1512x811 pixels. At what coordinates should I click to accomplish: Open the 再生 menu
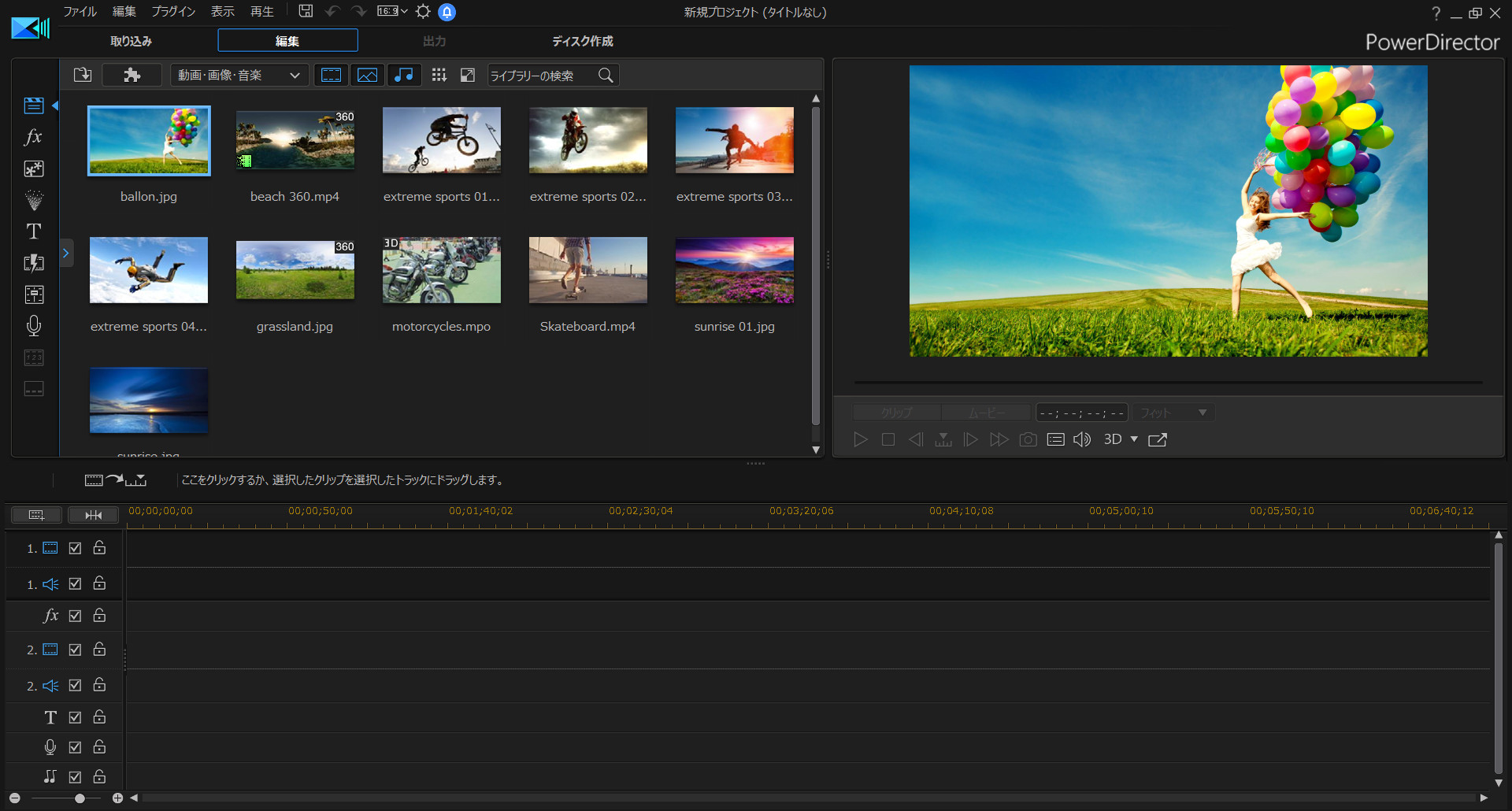tap(262, 11)
